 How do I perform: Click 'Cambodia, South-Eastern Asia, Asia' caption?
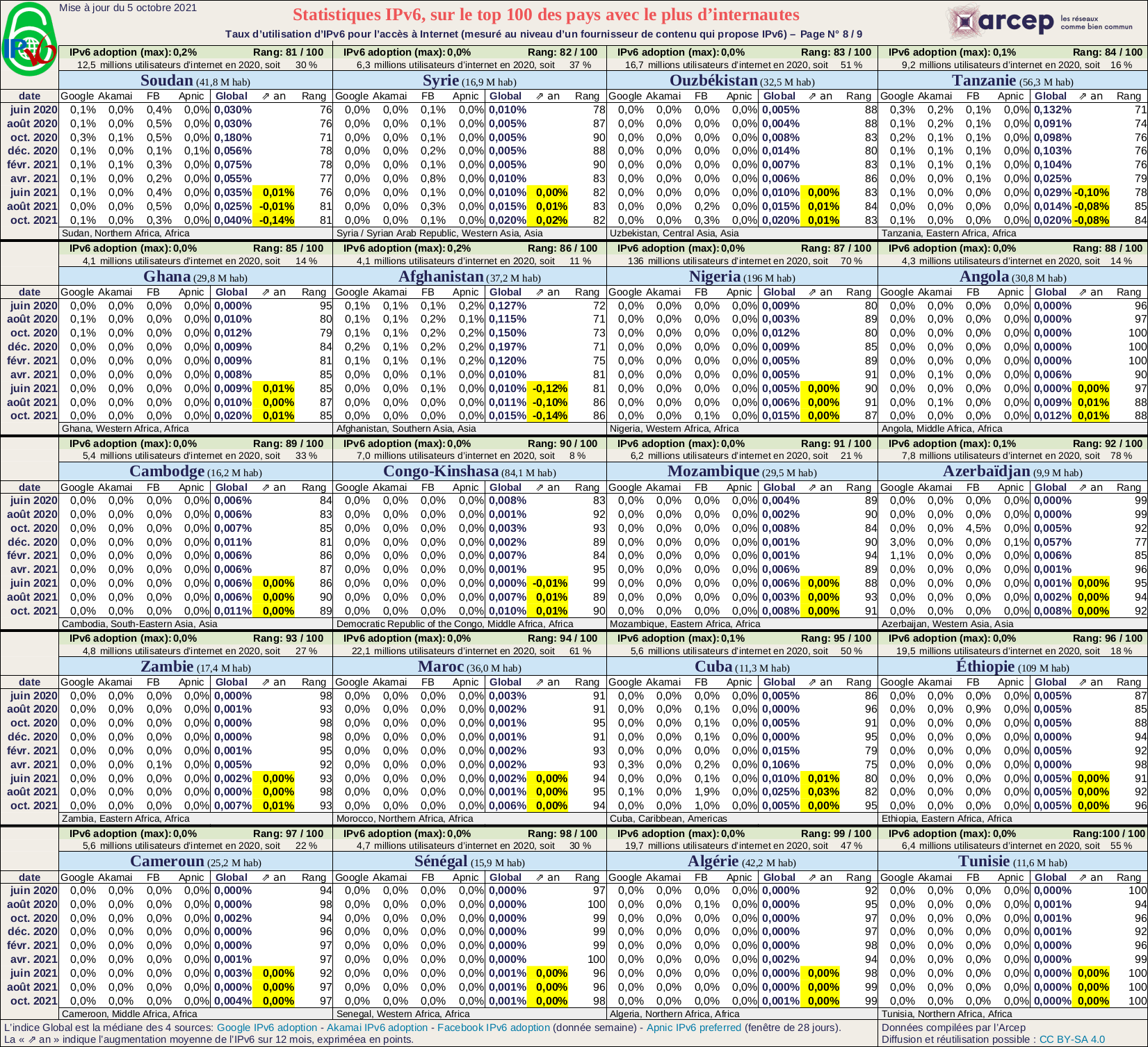140,624
